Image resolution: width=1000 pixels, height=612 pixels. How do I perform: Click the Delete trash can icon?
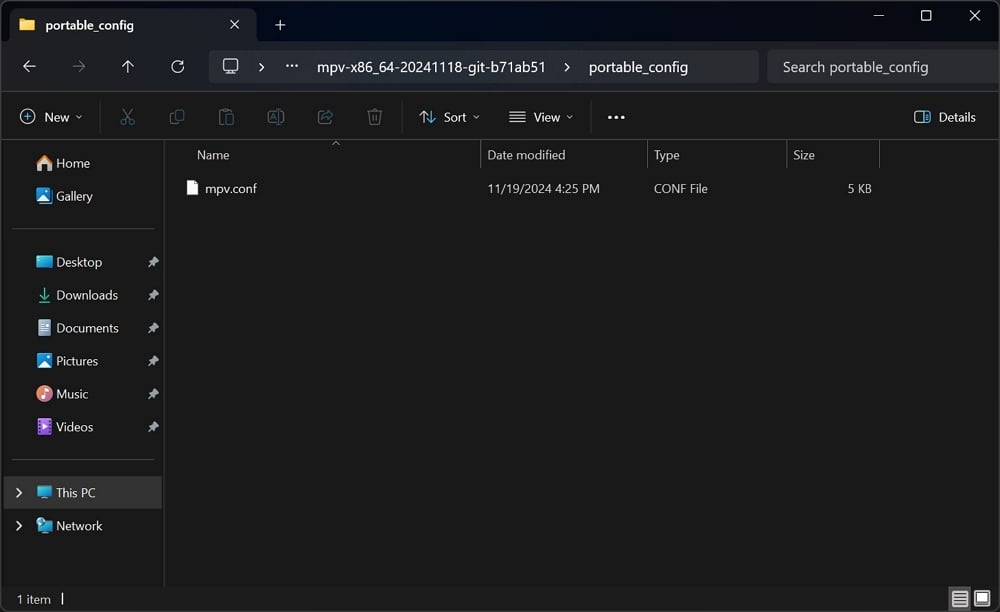pos(374,117)
